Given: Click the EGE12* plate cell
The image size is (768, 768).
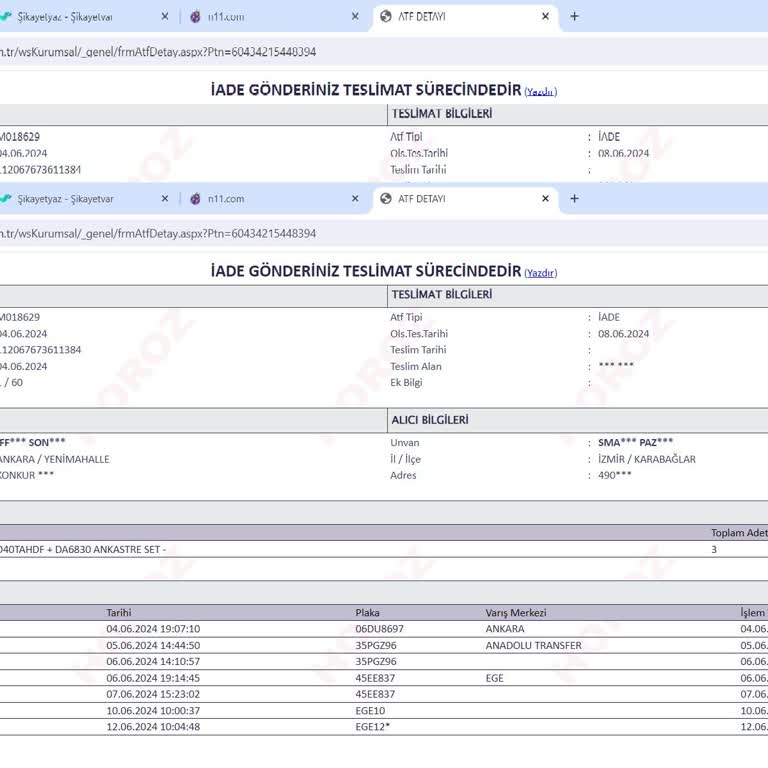Looking at the screenshot, I should (x=373, y=726).
